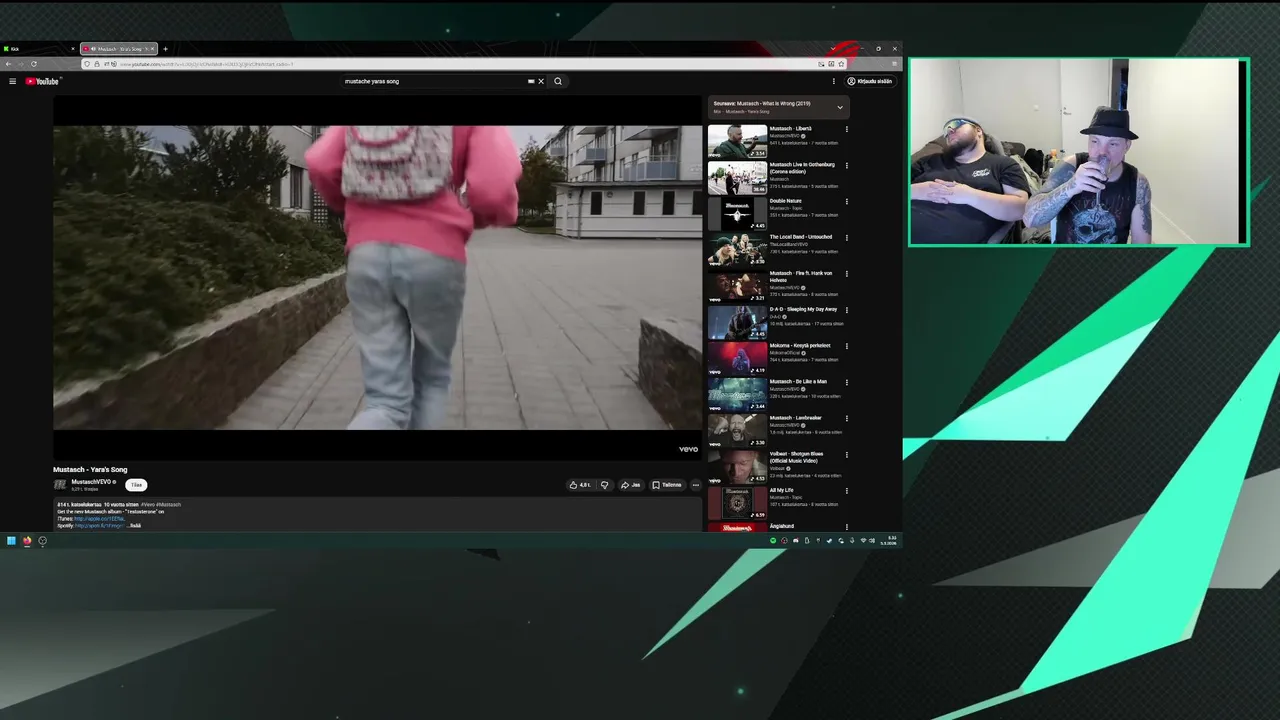Sign in with the Kirjaudu sisään button
The width and height of the screenshot is (1280, 720).
(x=870, y=81)
